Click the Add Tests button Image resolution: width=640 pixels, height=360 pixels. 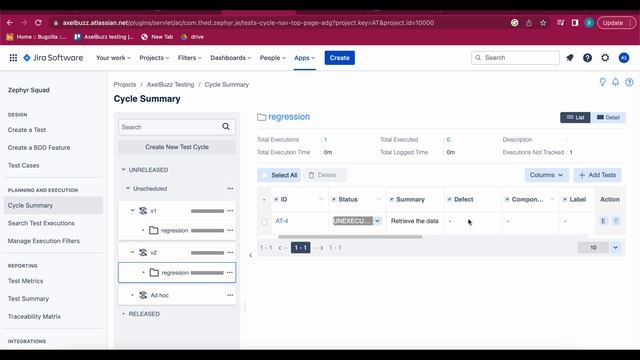click(x=598, y=175)
